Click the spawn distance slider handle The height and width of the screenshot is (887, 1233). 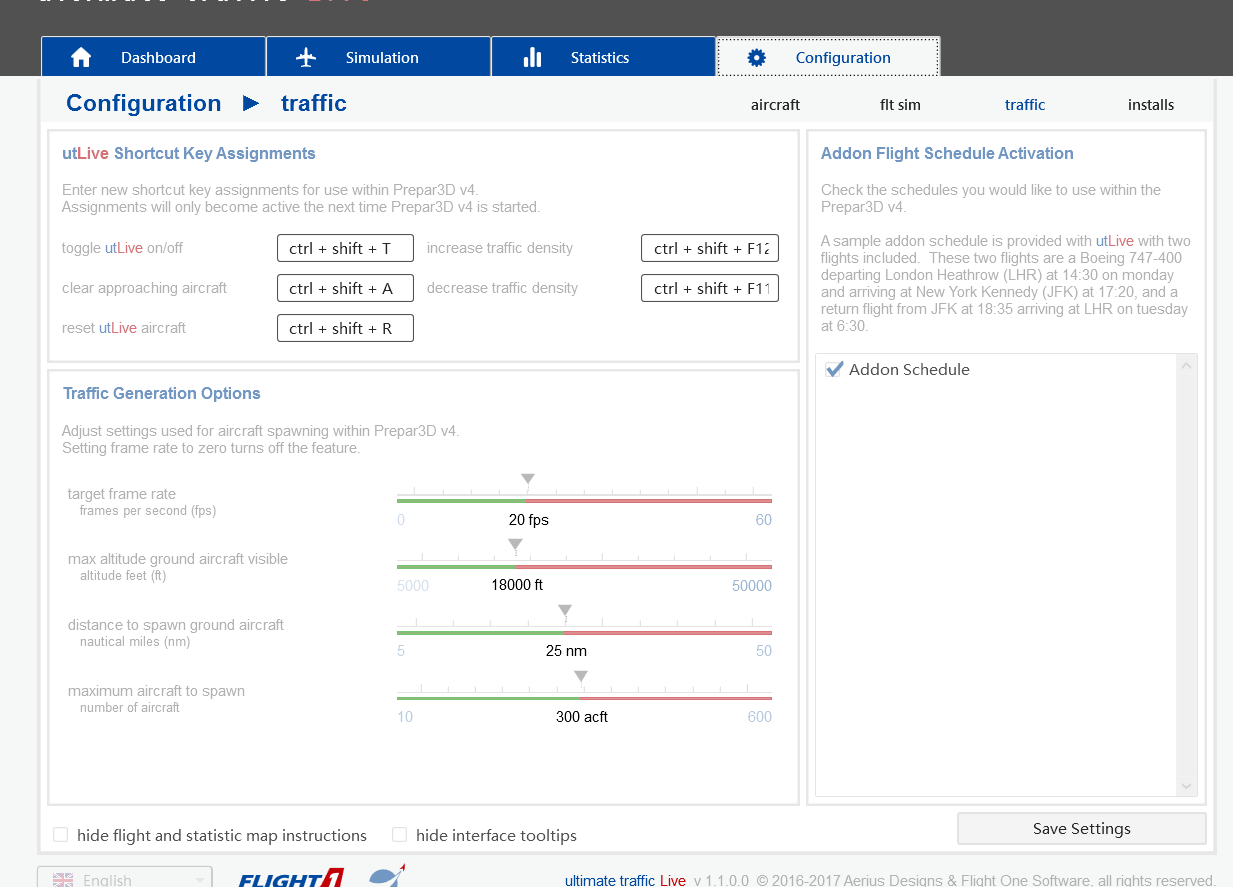[x=564, y=611]
